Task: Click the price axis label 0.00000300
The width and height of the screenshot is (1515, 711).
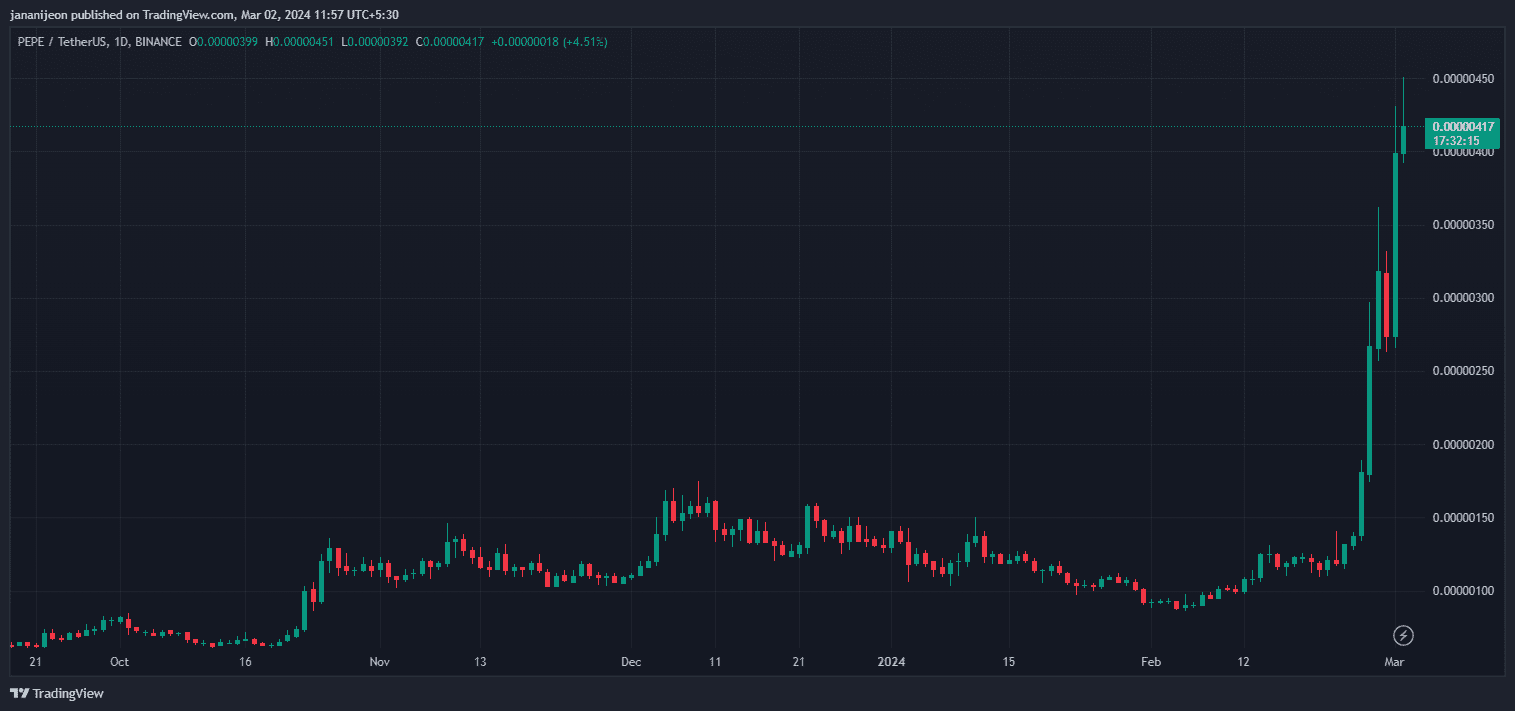Action: coord(1463,298)
